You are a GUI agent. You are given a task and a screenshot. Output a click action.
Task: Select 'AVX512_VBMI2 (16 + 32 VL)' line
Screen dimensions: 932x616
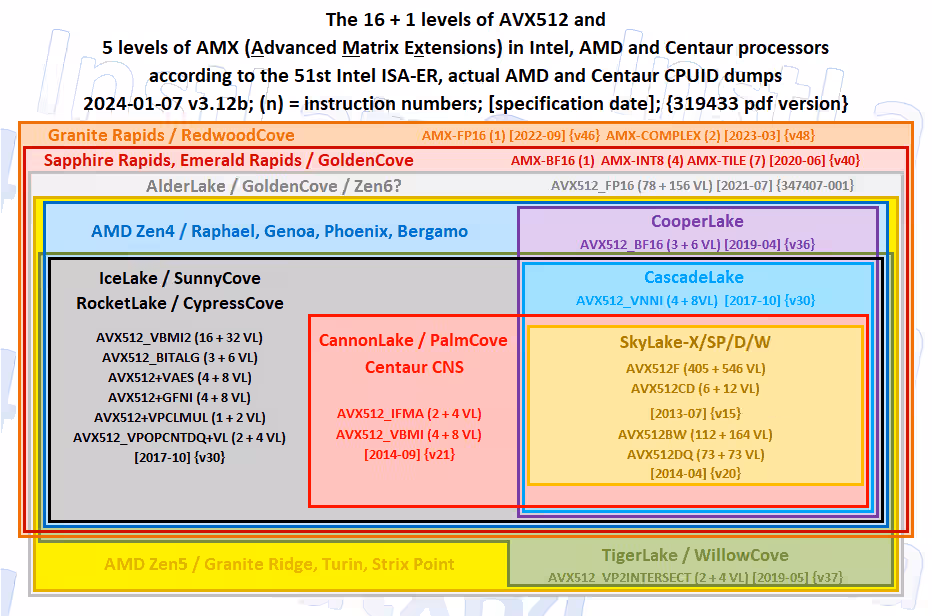click(x=179, y=338)
